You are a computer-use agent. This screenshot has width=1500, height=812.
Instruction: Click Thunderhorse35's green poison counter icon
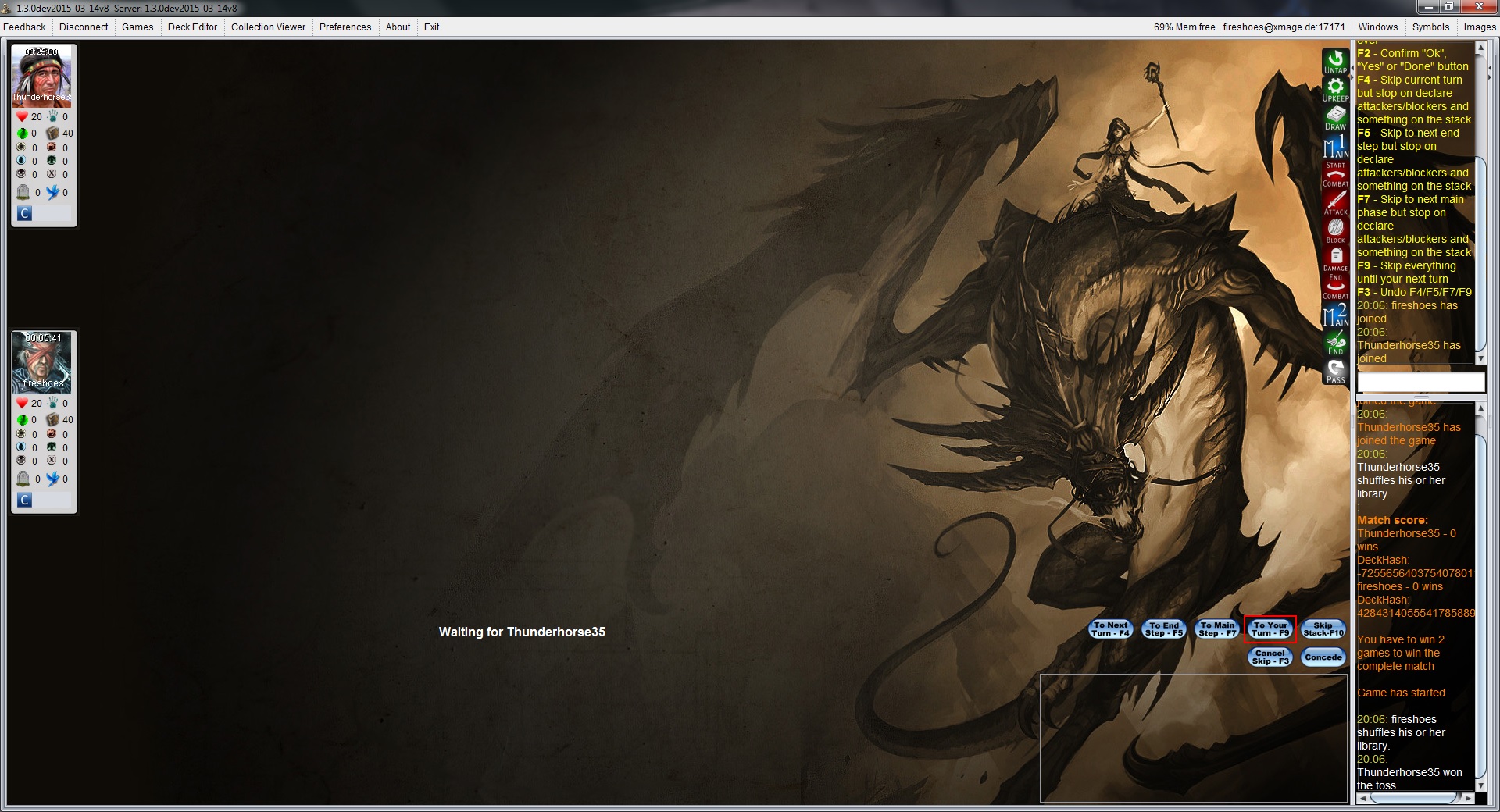coord(22,134)
